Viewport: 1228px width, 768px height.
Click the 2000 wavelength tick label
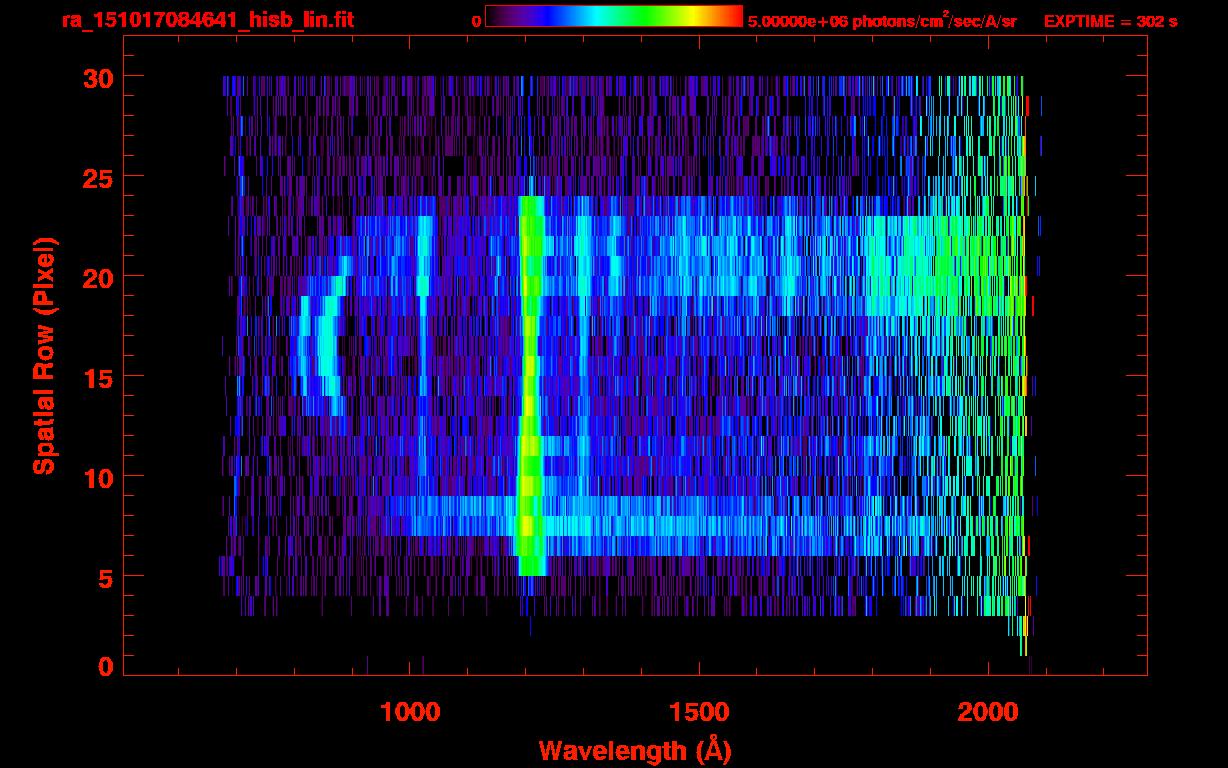click(988, 712)
